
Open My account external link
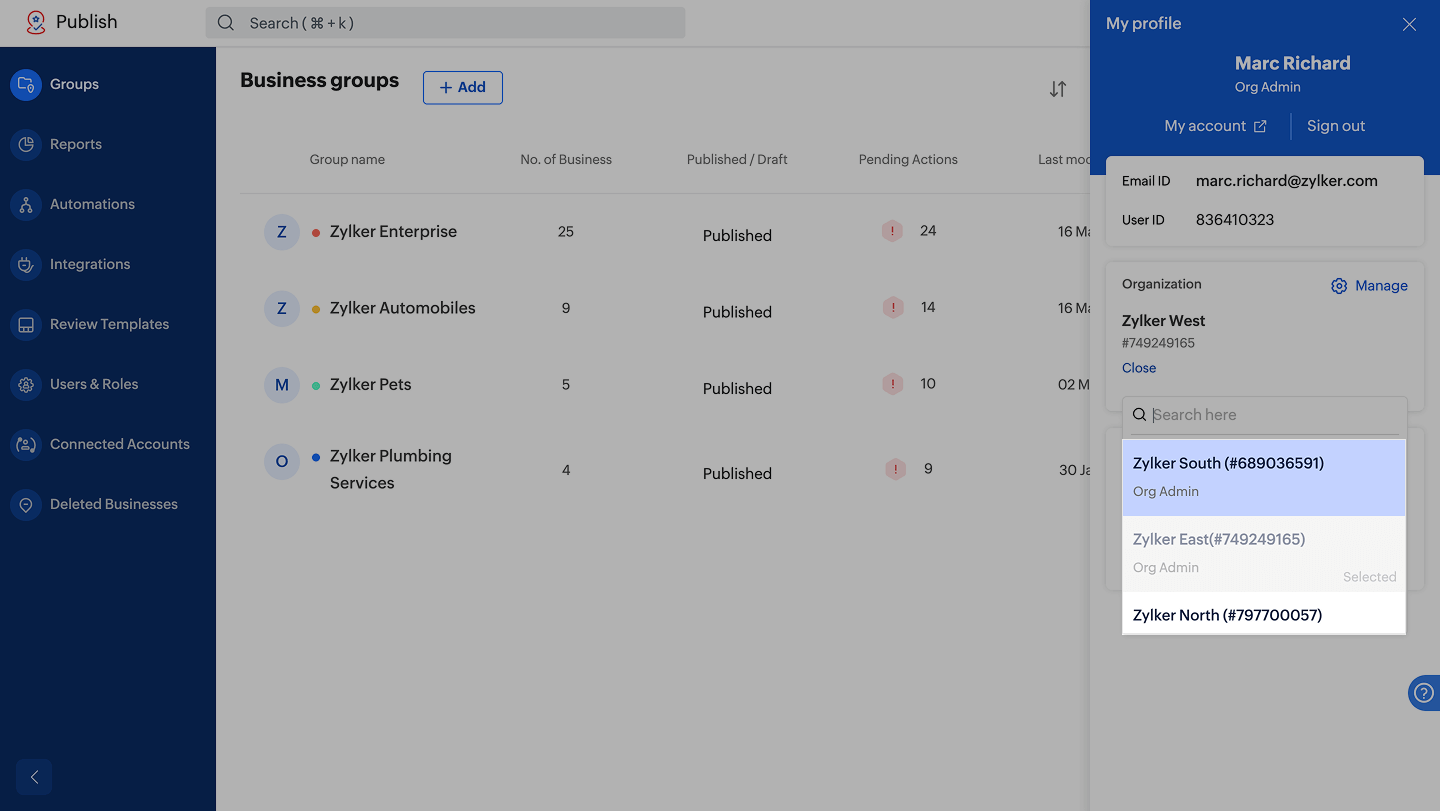coord(1215,126)
